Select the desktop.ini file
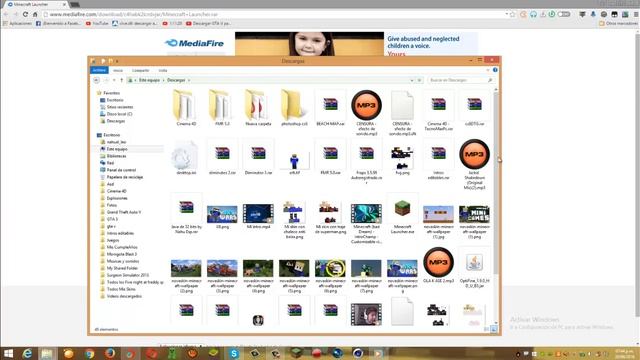This screenshot has width=640, height=360. click(x=186, y=157)
